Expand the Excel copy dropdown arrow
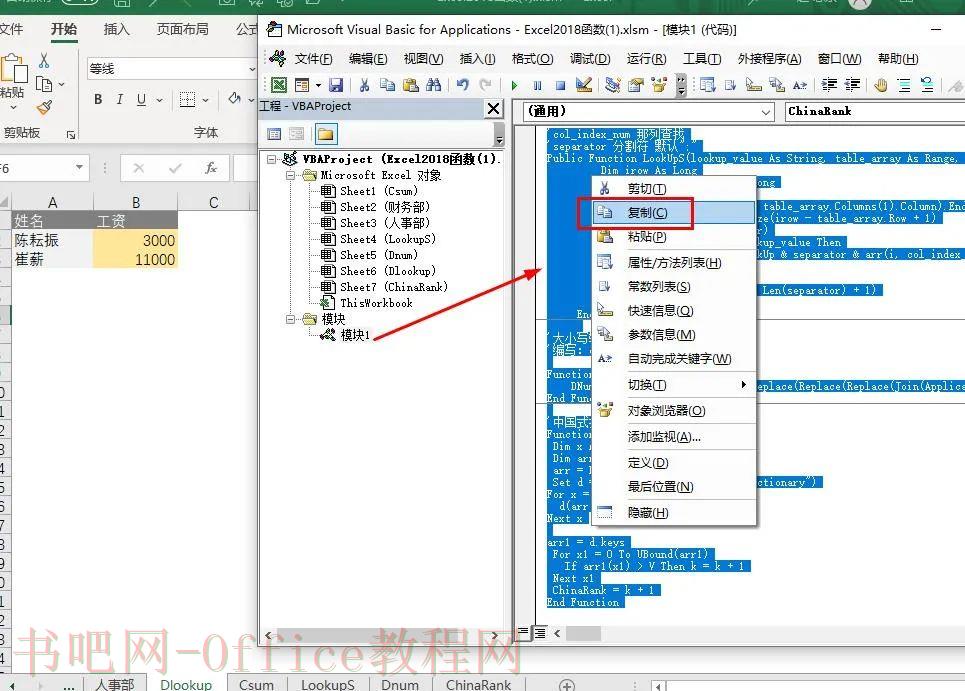 click(x=61, y=84)
